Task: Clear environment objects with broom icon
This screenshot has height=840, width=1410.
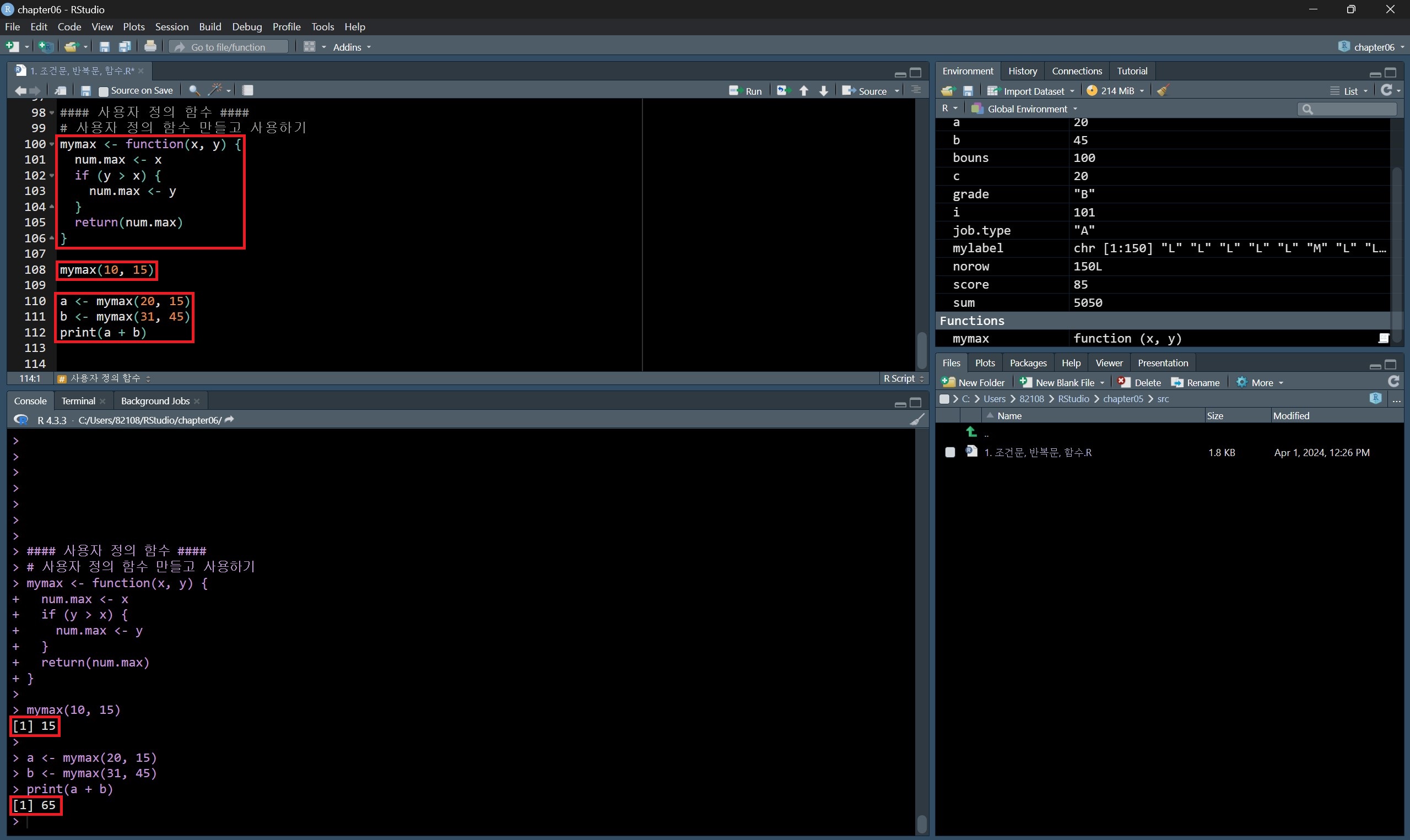Action: pyautogui.click(x=1163, y=90)
